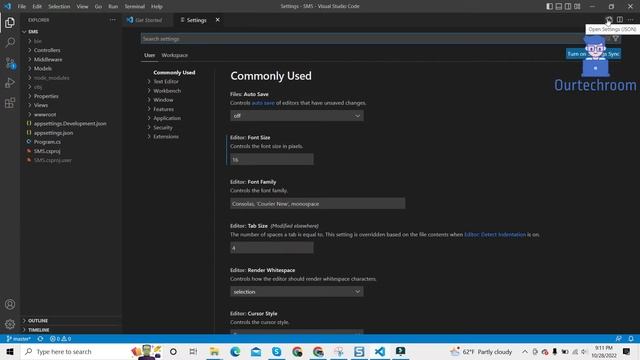The image size is (640, 360).
Task: Toggle secondary side bar layout icon
Action: click(x=568, y=6)
